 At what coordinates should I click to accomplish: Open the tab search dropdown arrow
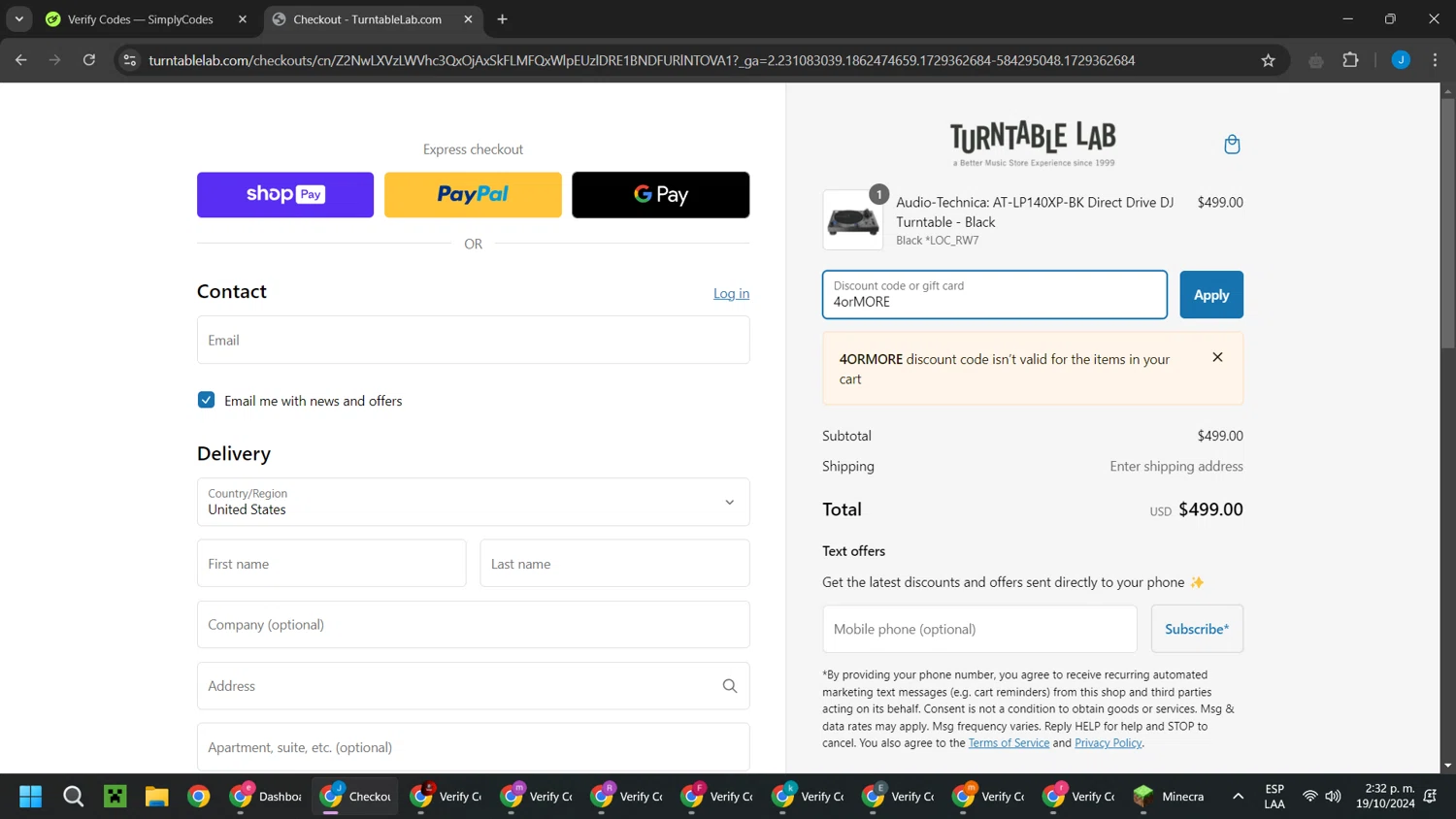point(19,18)
